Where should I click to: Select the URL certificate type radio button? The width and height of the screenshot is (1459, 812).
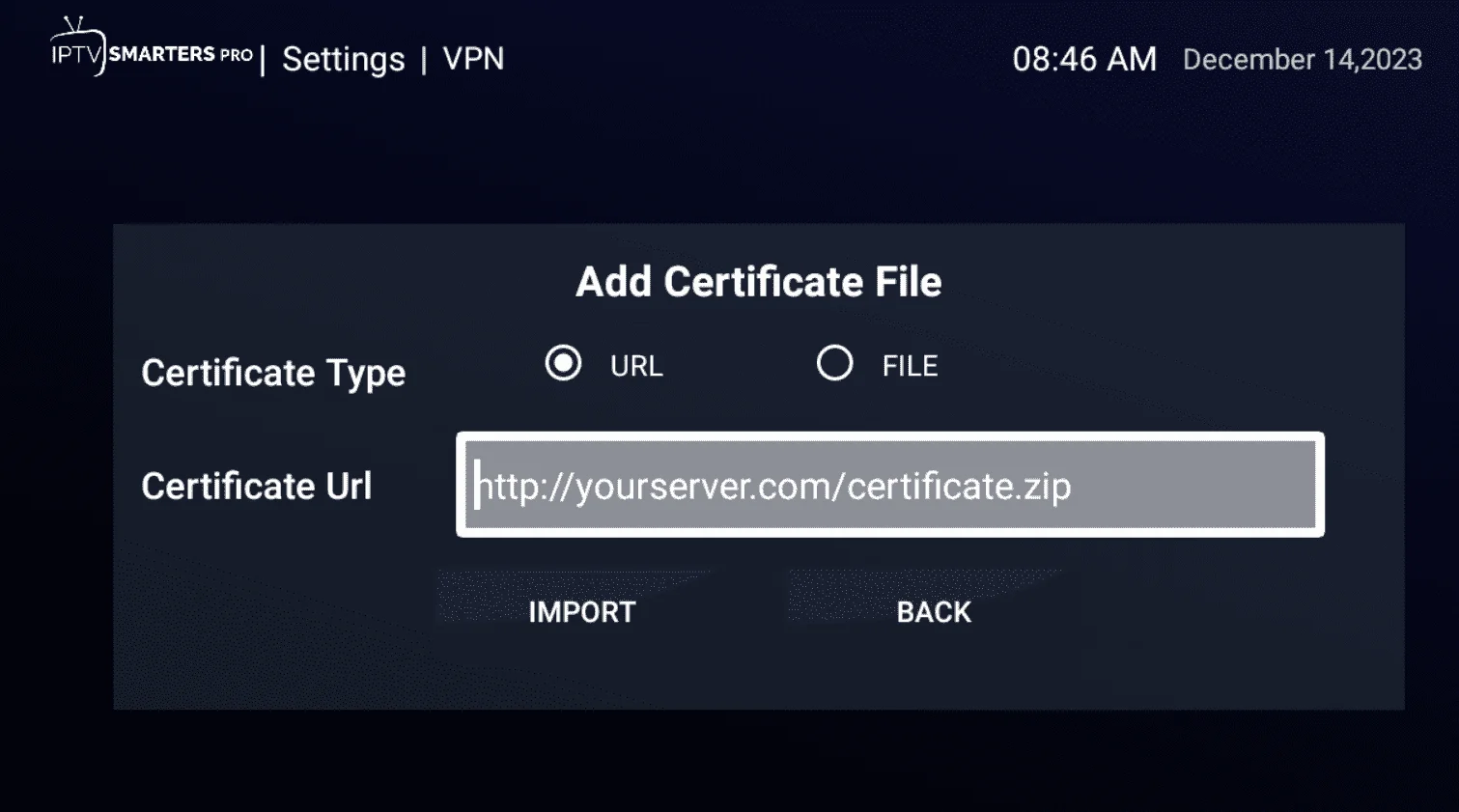pos(563,364)
